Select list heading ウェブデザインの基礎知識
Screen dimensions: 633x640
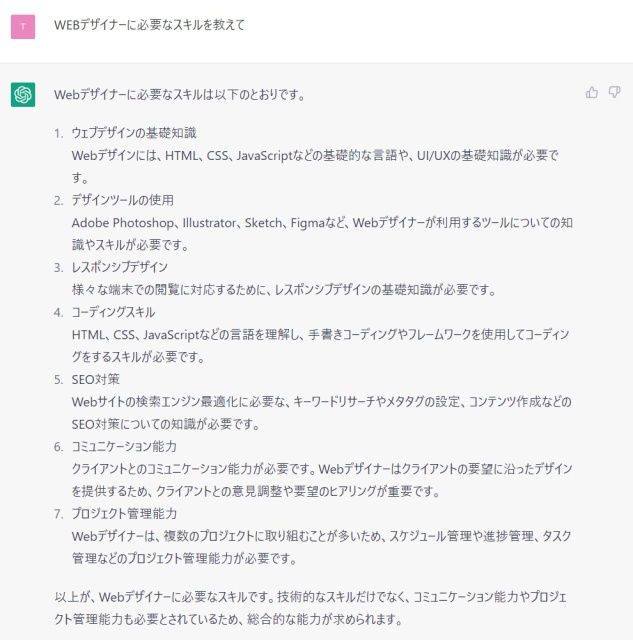134,133
